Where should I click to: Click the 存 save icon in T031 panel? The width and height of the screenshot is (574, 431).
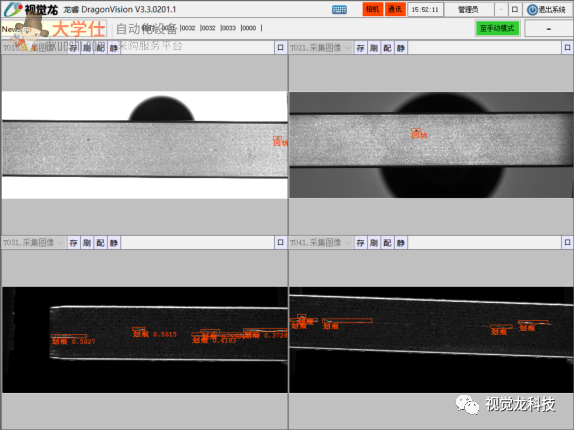(74, 243)
